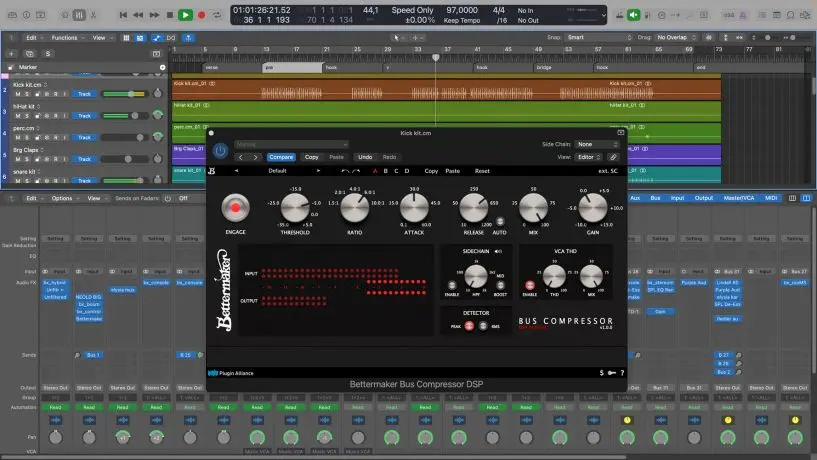Click question mark help icon in plugin

(x=622, y=373)
